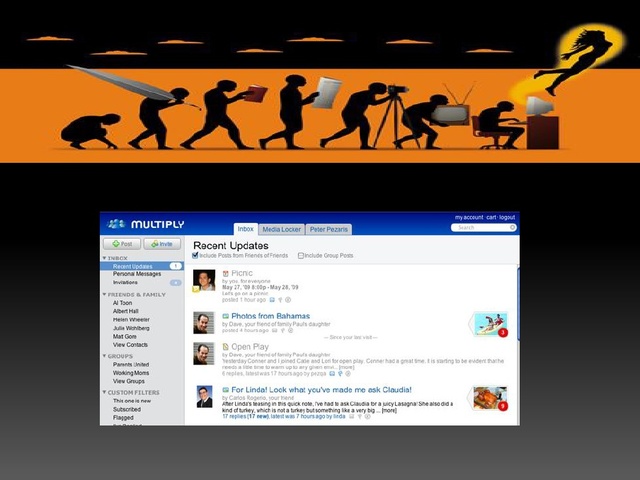Viewport: 640px width, 480px height.
Task: Click the red 3 badge on Bahamas thumbnail
Action: tap(503, 333)
